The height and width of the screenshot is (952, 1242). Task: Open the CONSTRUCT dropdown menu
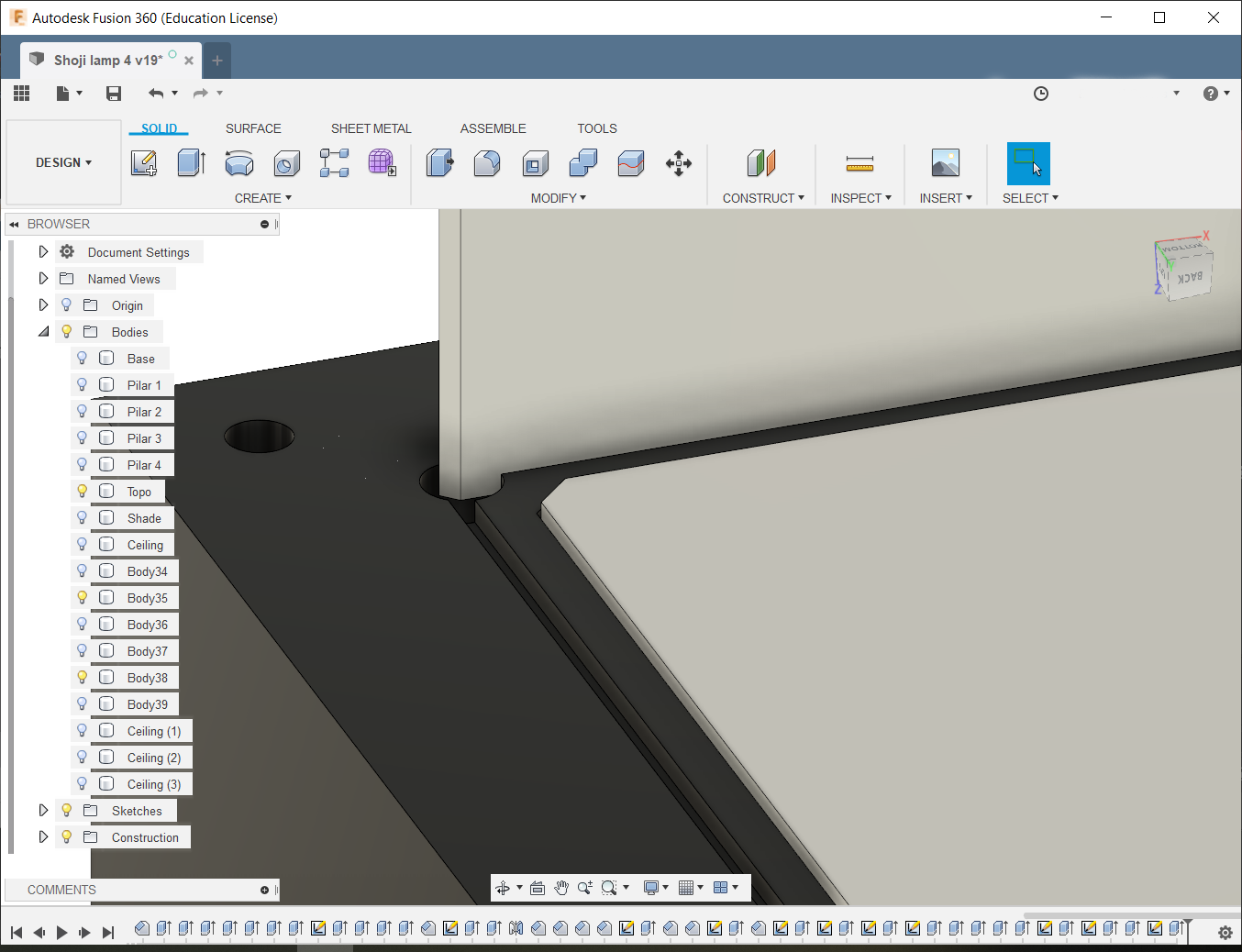763,198
